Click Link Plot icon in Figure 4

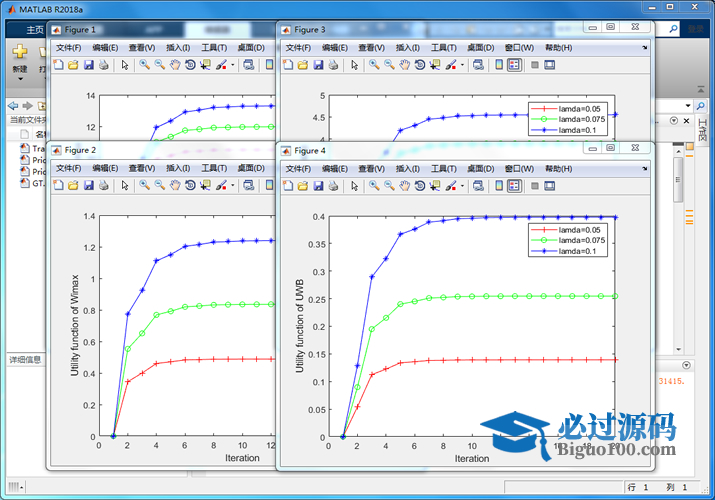click(478, 186)
